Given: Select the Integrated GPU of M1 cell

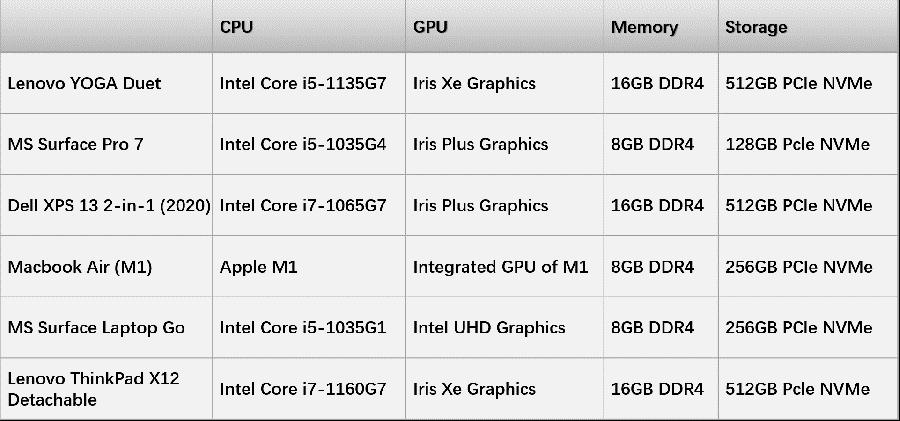Looking at the screenshot, I should pyautogui.click(x=500, y=267).
